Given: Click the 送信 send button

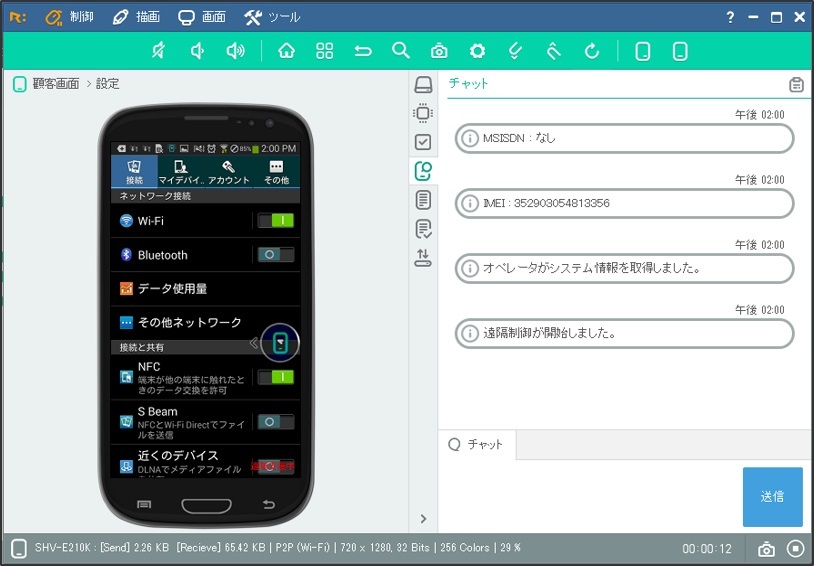Looking at the screenshot, I should tap(772, 496).
